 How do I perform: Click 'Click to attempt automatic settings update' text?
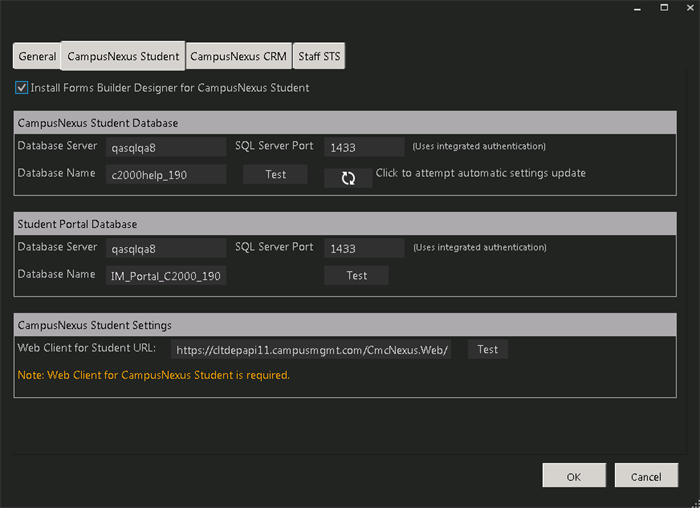point(480,173)
